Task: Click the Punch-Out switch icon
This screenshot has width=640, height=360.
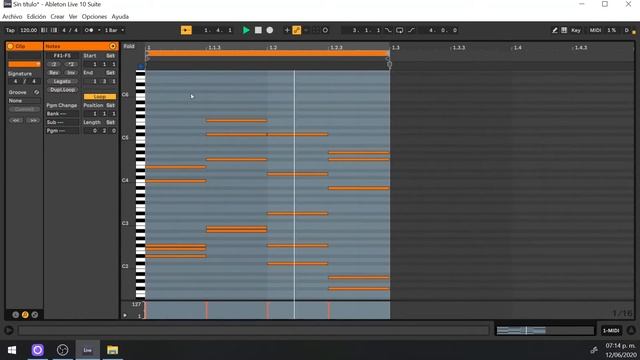Action: pos(411,30)
